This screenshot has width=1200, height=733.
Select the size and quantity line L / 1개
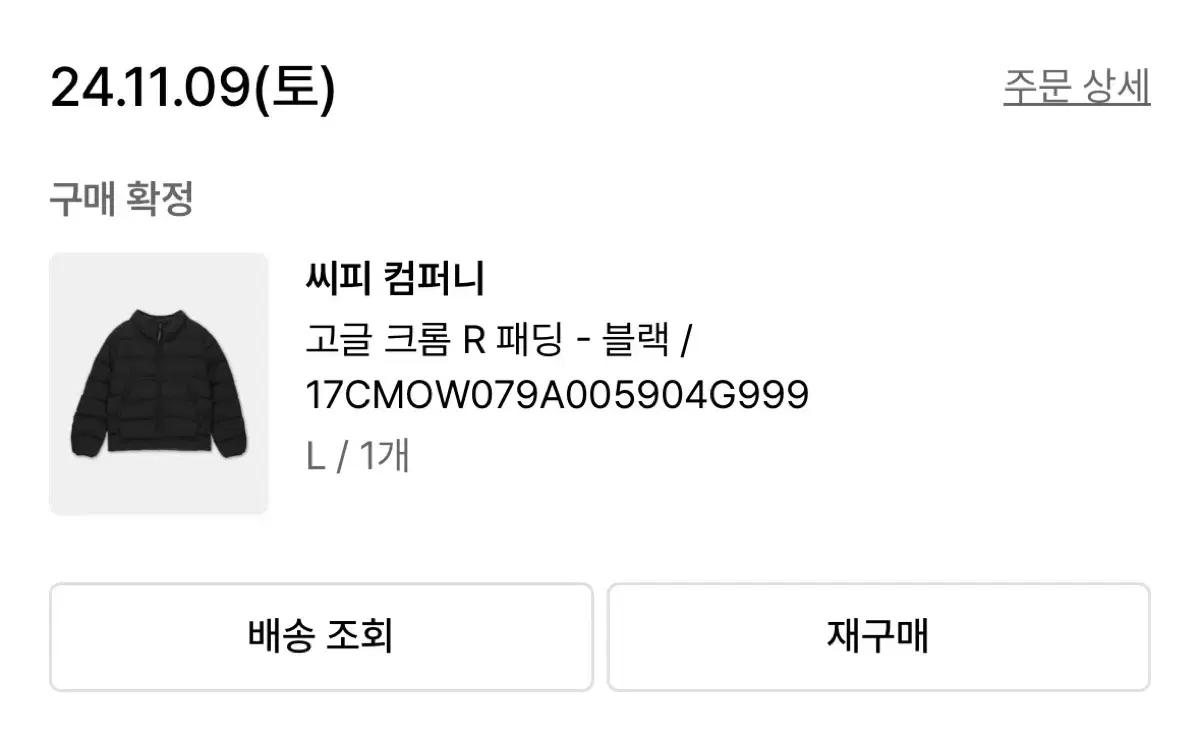click(358, 457)
